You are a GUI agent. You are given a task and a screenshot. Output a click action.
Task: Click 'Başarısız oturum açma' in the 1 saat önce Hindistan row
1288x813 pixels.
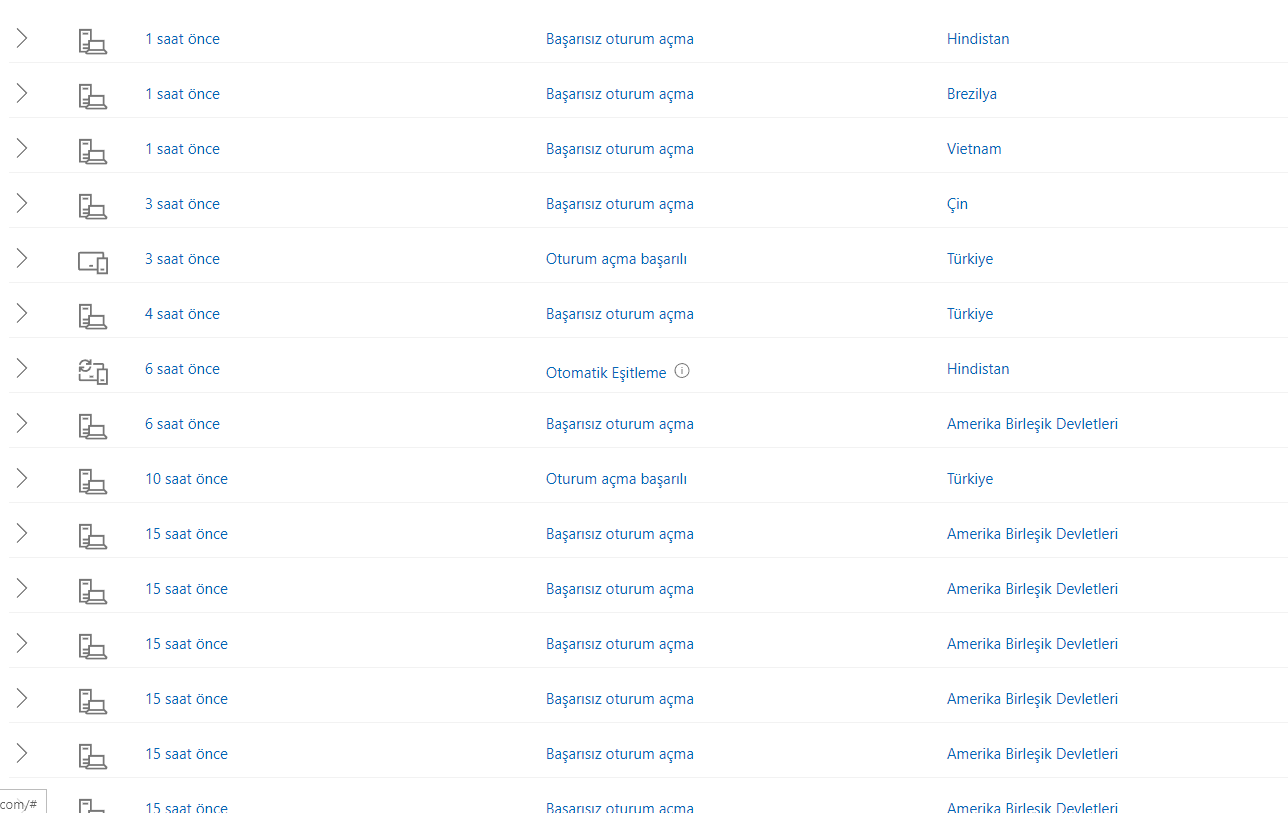click(x=620, y=39)
